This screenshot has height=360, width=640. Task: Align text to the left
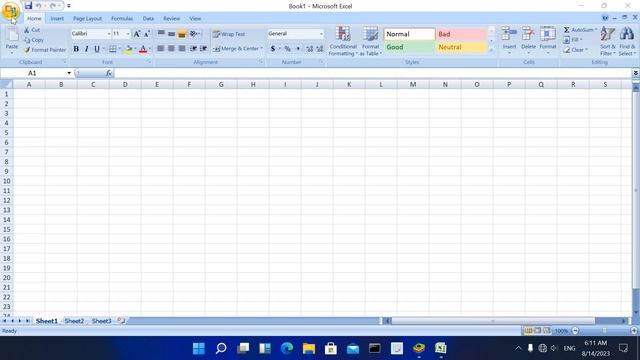point(161,49)
